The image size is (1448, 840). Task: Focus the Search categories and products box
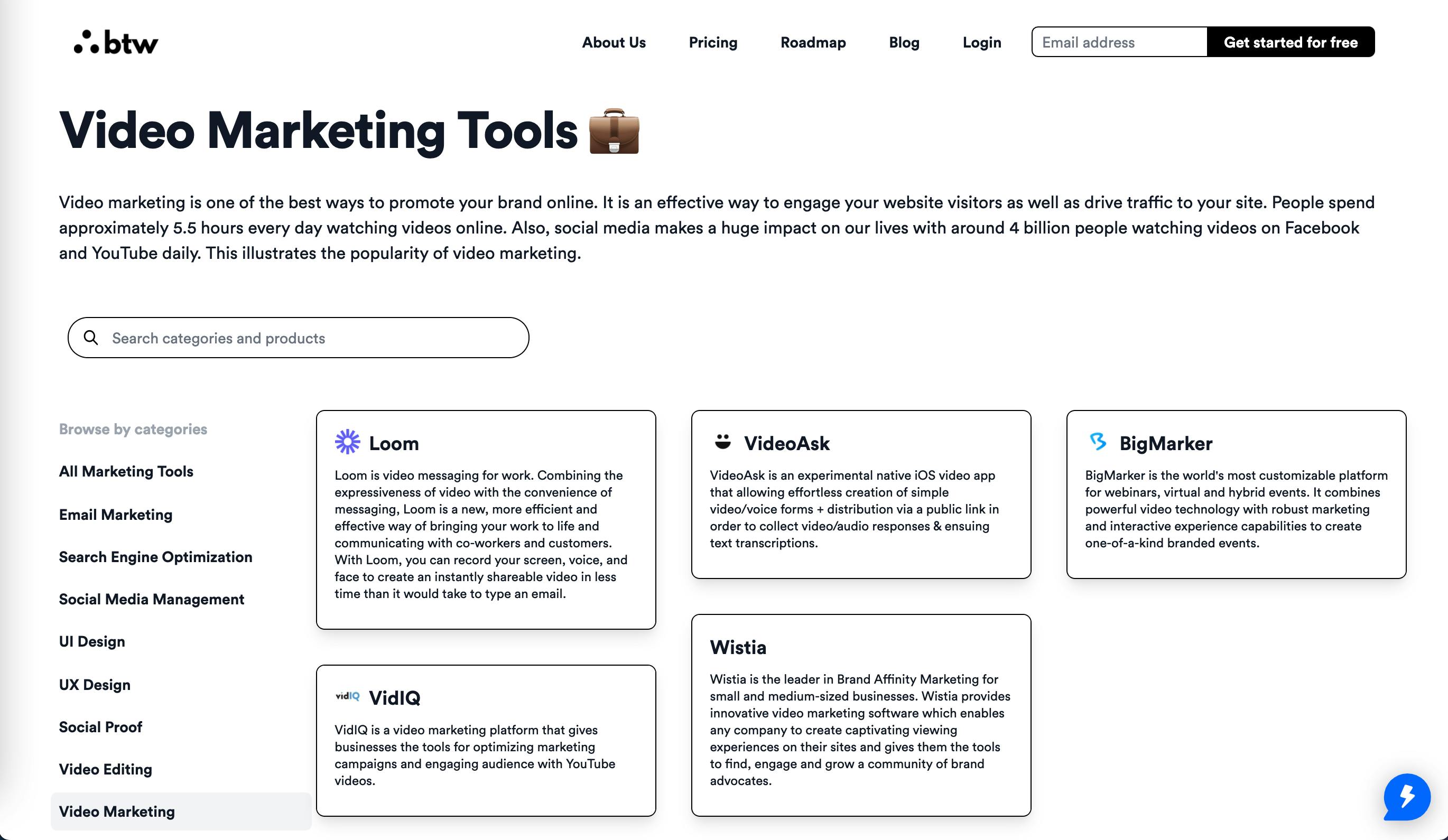click(298, 338)
